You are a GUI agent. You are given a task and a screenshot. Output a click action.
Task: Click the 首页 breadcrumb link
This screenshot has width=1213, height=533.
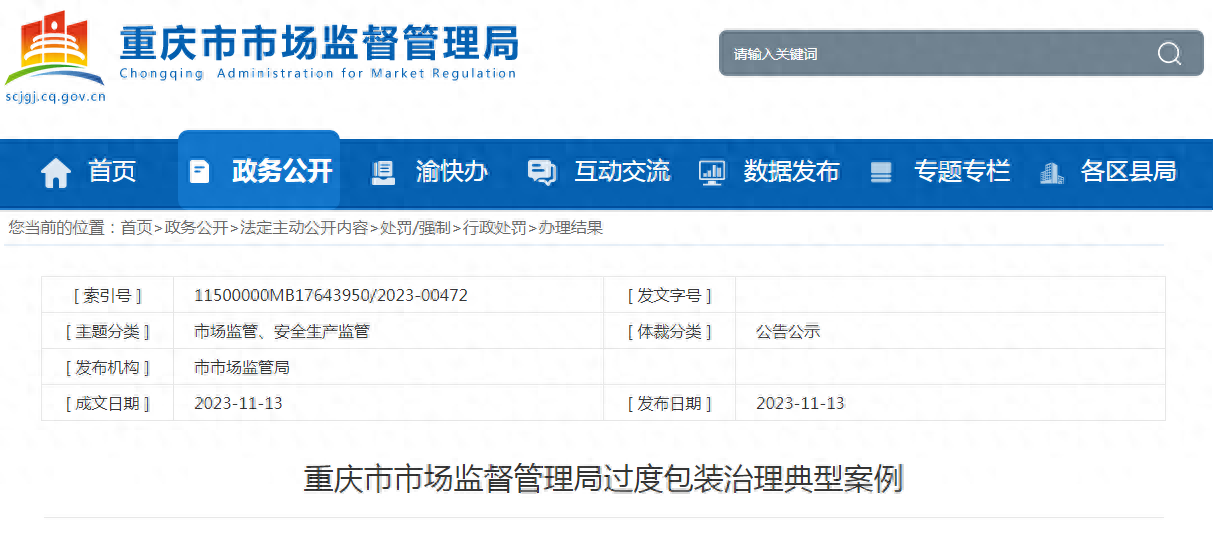click(x=136, y=228)
